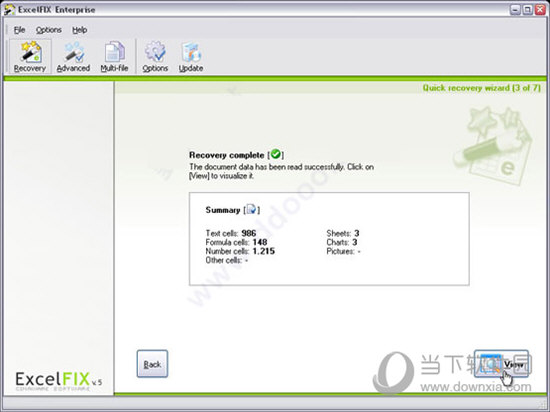Go back with the Back button
The height and width of the screenshot is (412, 550).
152,364
